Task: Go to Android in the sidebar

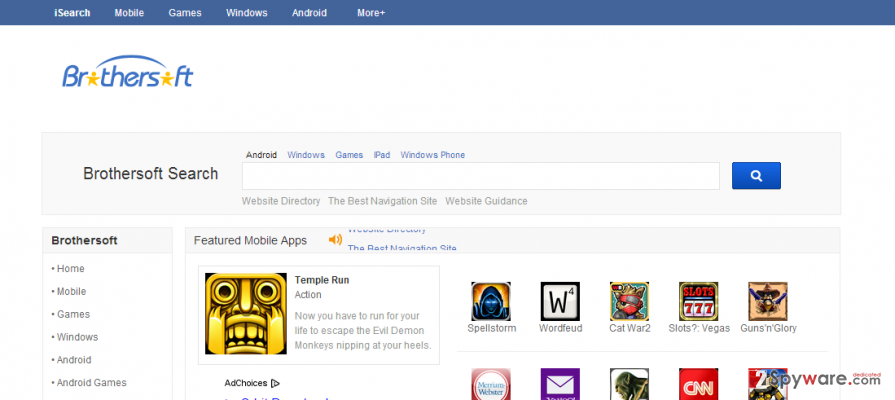Action: tap(74, 360)
